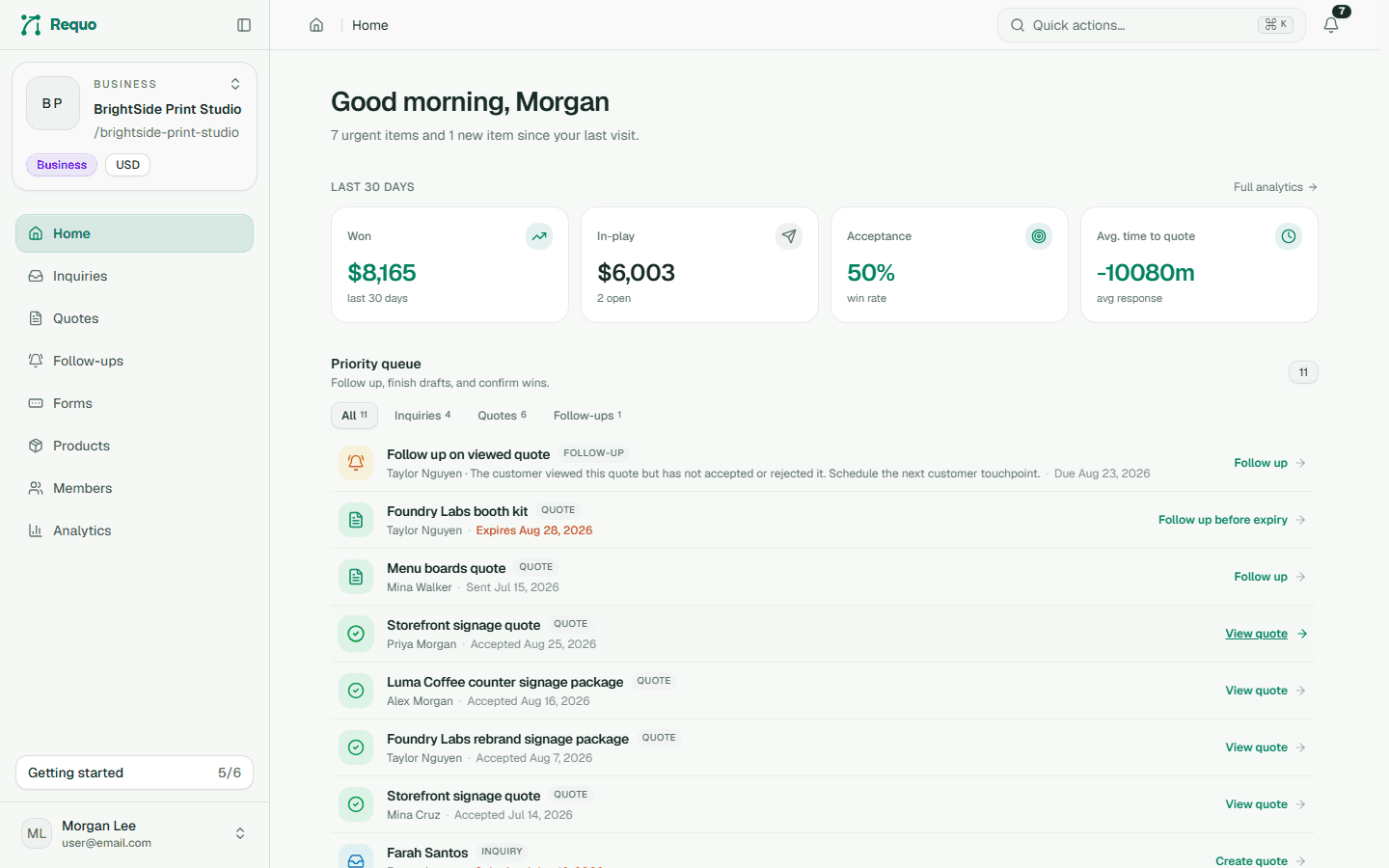Click the document icon for Foundry Labs booth kit
Image resolution: width=1389 pixels, height=868 pixels.
tap(356, 520)
